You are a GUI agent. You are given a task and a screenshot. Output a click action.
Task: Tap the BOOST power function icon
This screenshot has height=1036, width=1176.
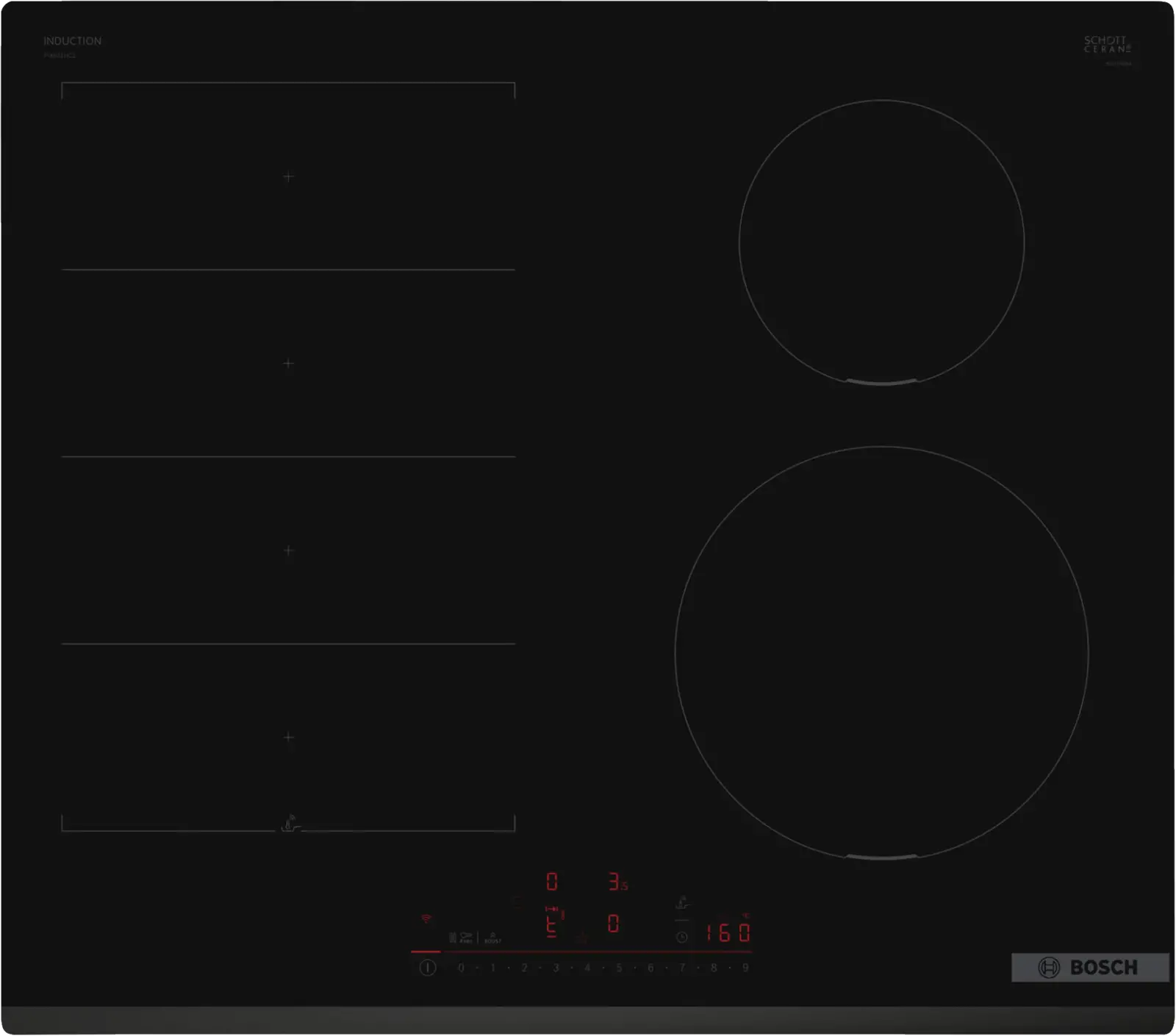click(x=492, y=938)
